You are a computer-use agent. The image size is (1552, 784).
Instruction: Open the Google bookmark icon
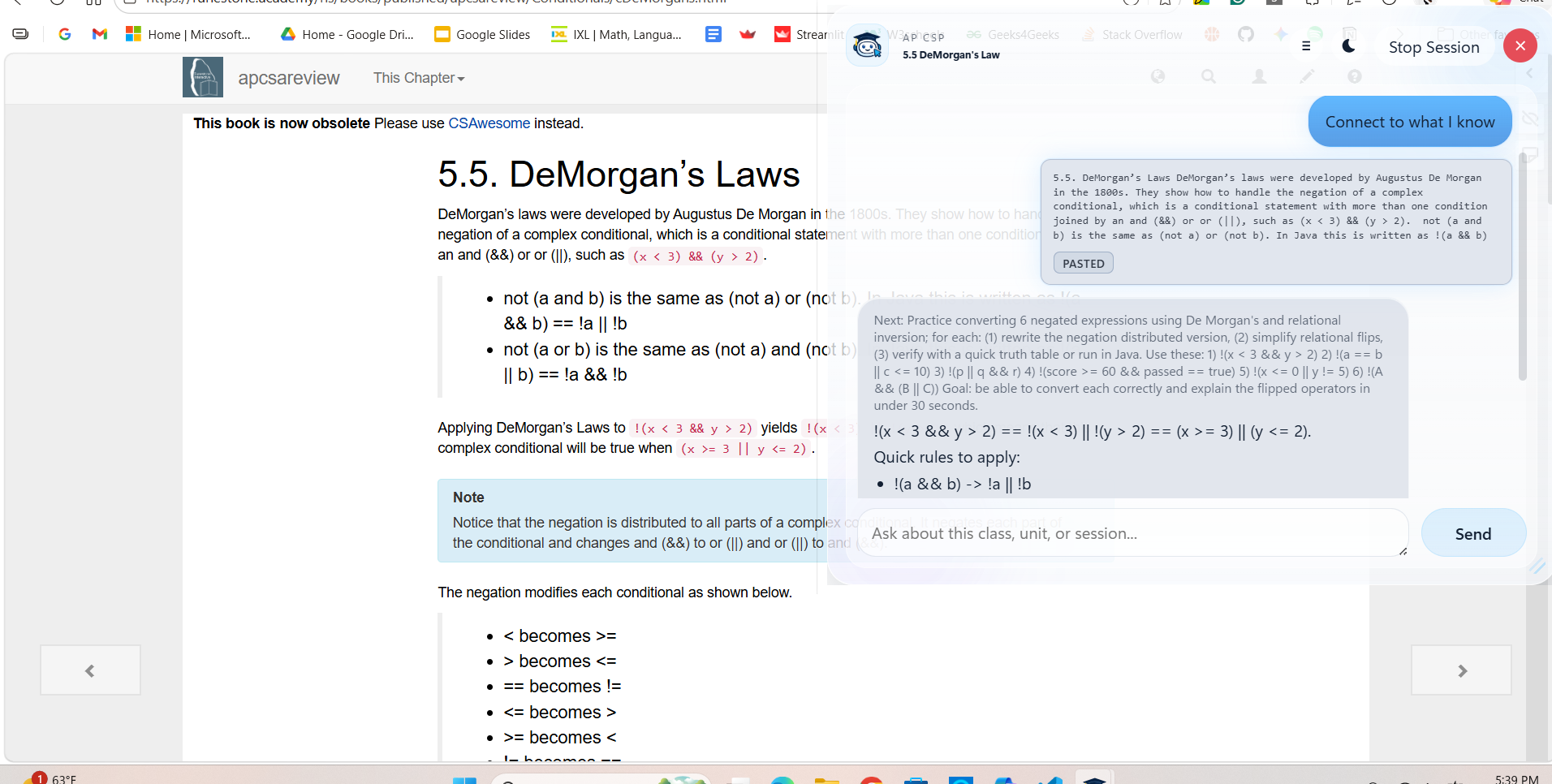[65, 34]
